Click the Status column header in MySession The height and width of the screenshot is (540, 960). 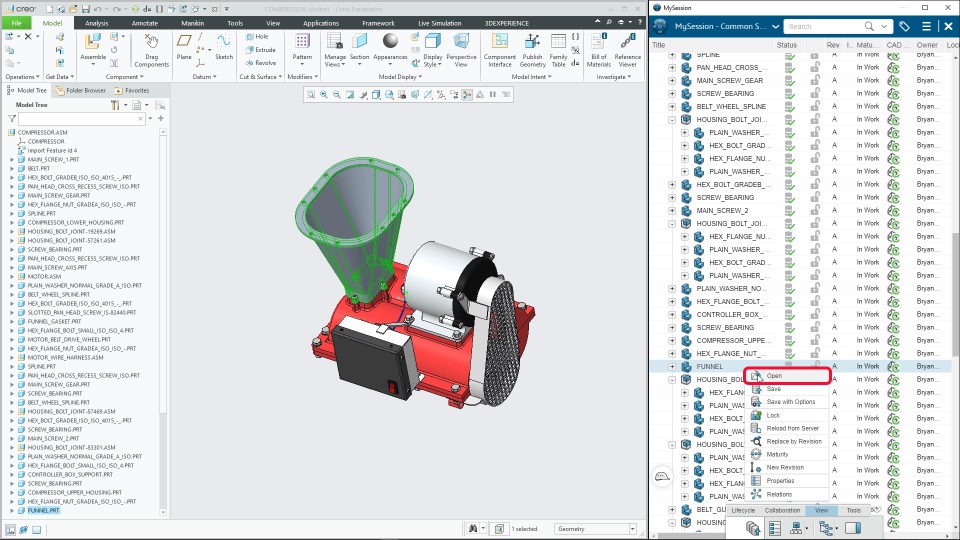(x=787, y=45)
